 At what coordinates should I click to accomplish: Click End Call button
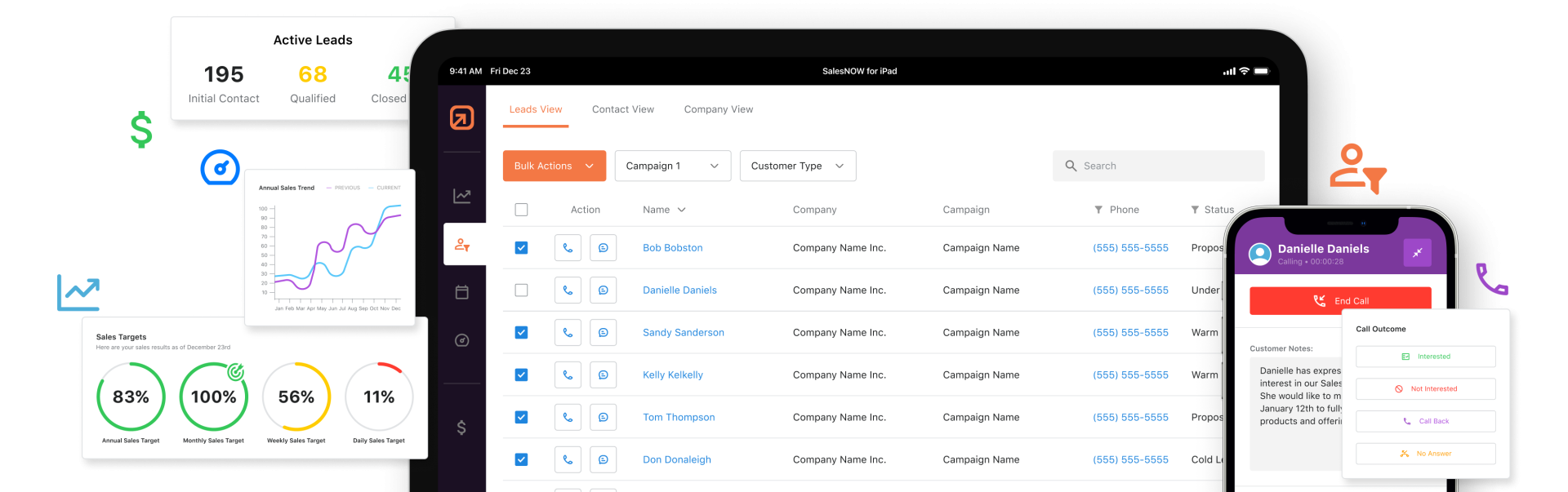pos(1340,300)
